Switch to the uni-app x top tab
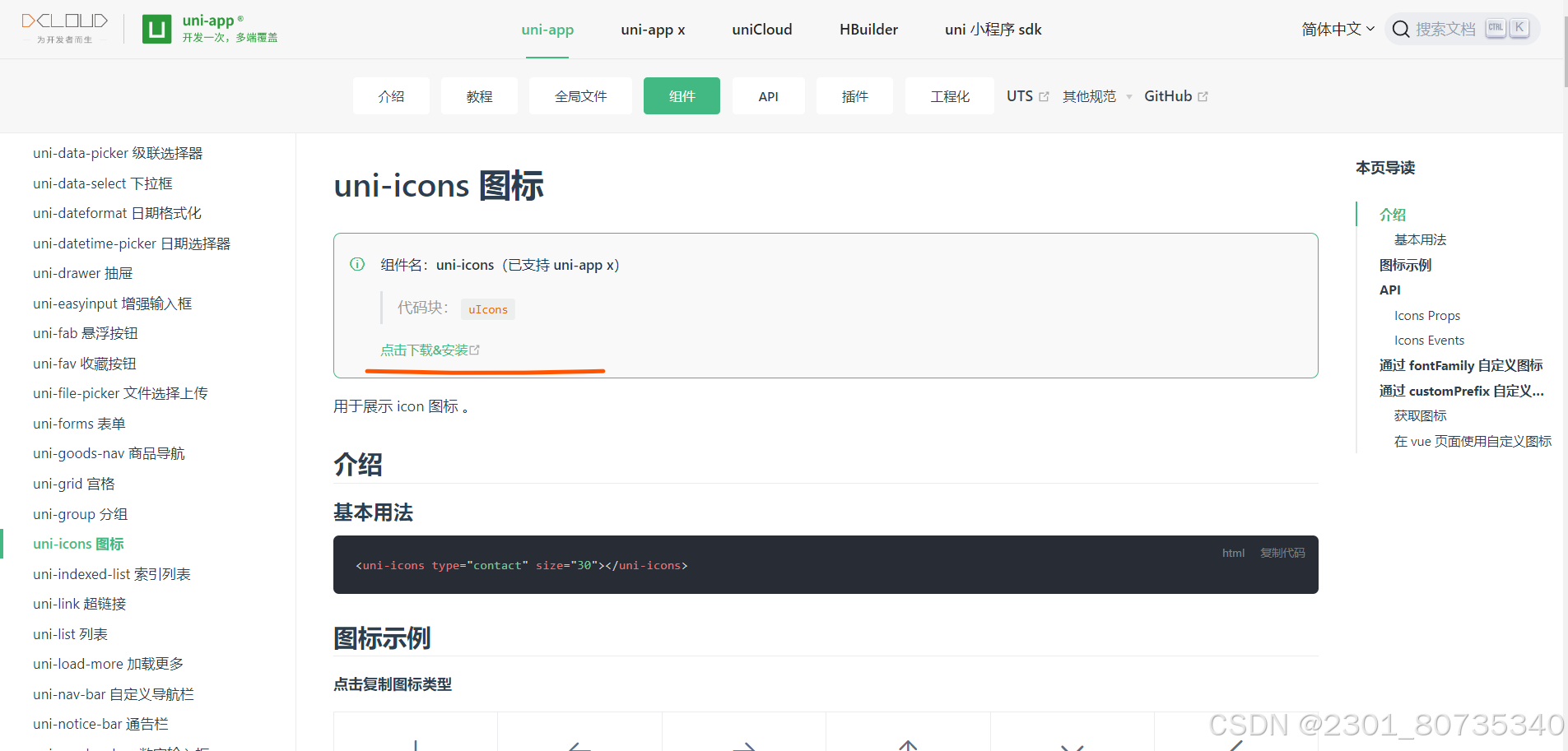1568x751 pixels. [x=653, y=30]
